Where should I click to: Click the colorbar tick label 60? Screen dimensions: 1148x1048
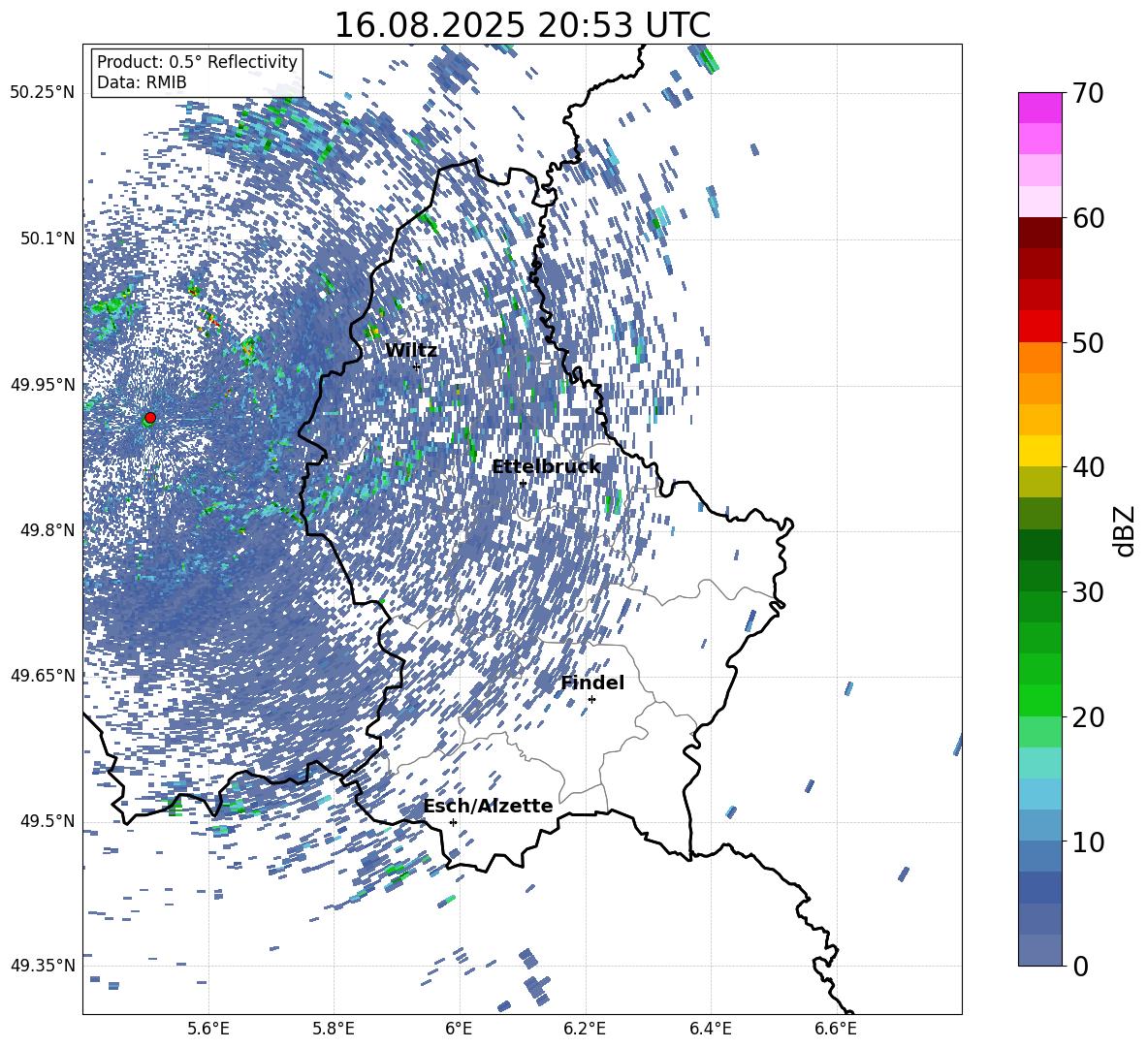click(1088, 218)
